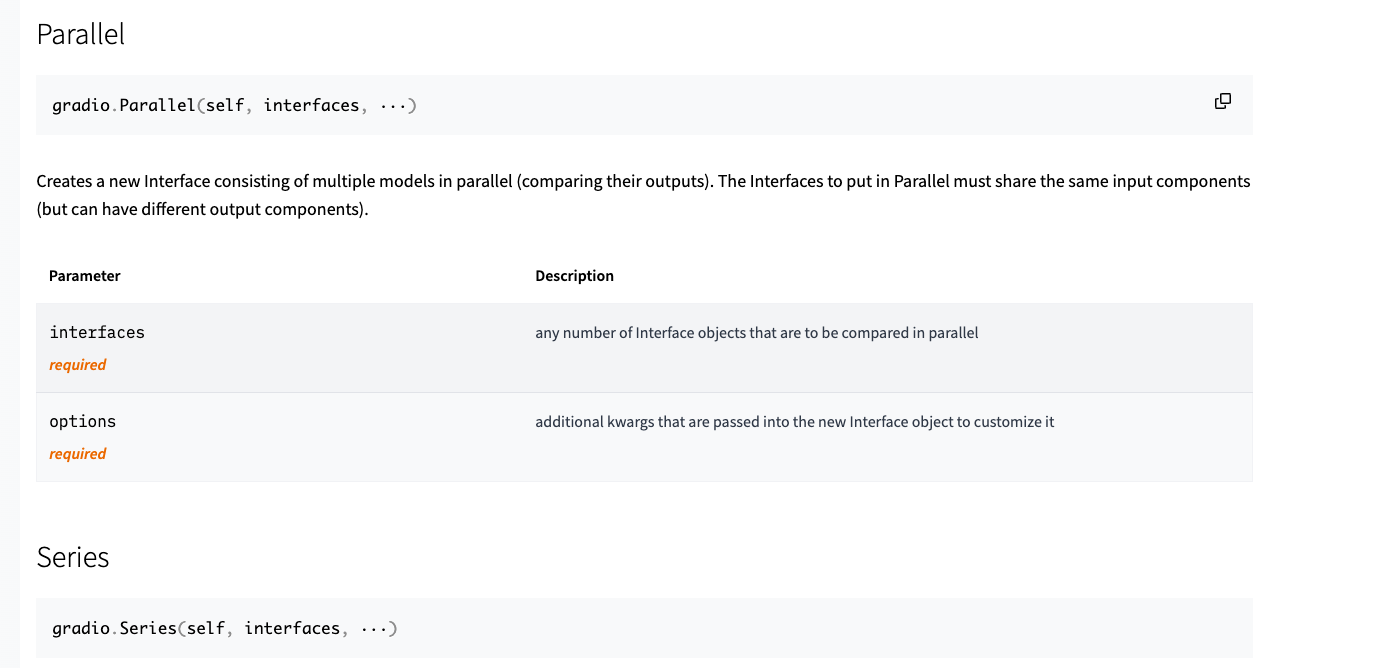Click 'Parallel' in the gradio.Parallel signature
The image size is (1397, 668).
[157, 105]
